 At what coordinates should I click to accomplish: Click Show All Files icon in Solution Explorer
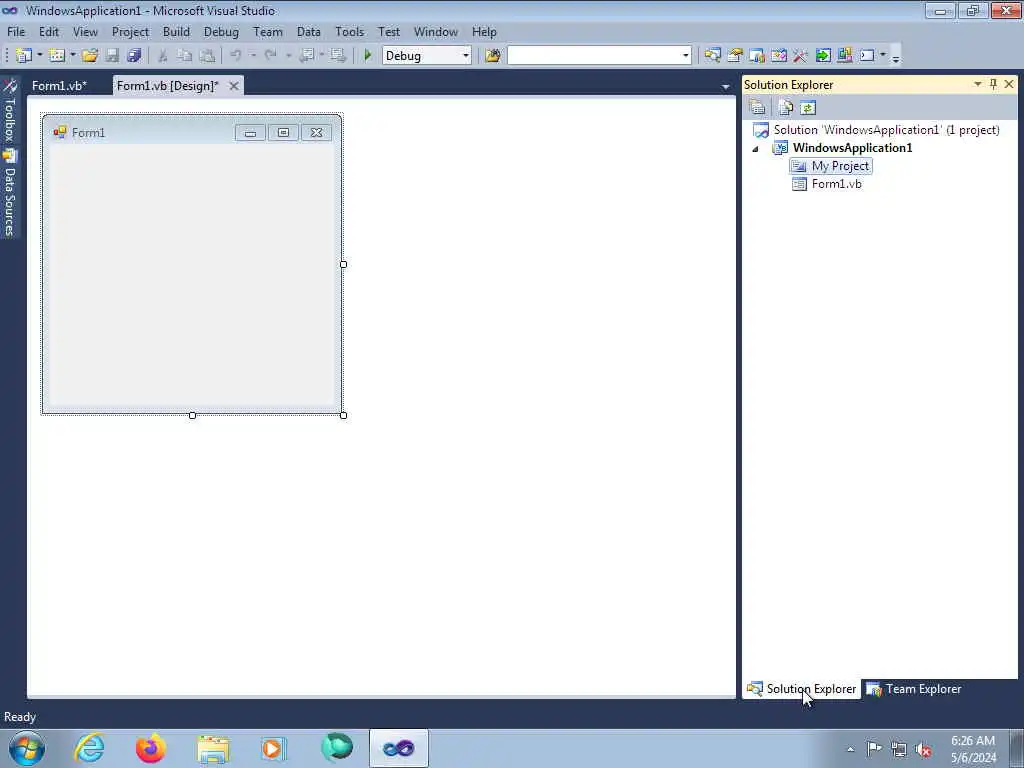point(786,108)
